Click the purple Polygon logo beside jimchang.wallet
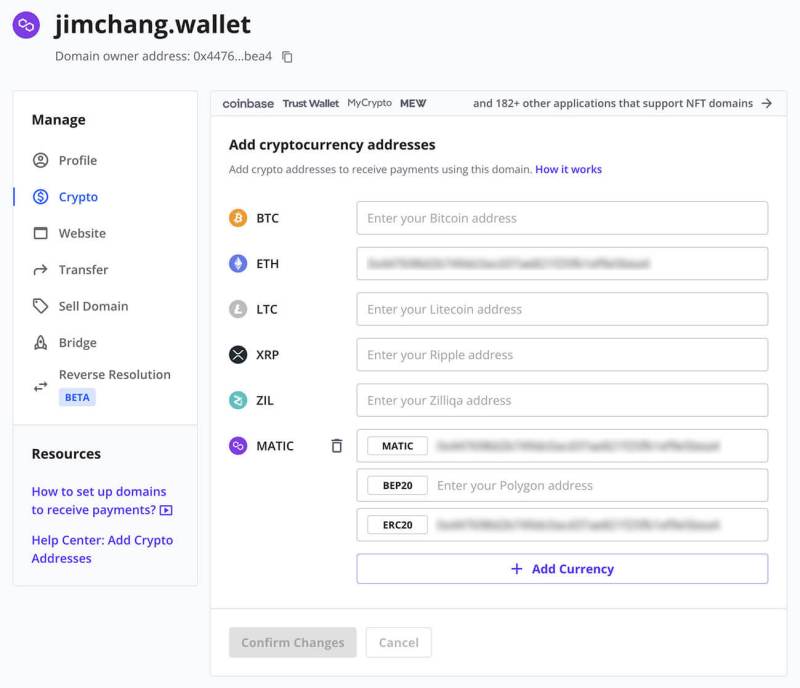Viewport: 800px width, 688px height. point(26,24)
